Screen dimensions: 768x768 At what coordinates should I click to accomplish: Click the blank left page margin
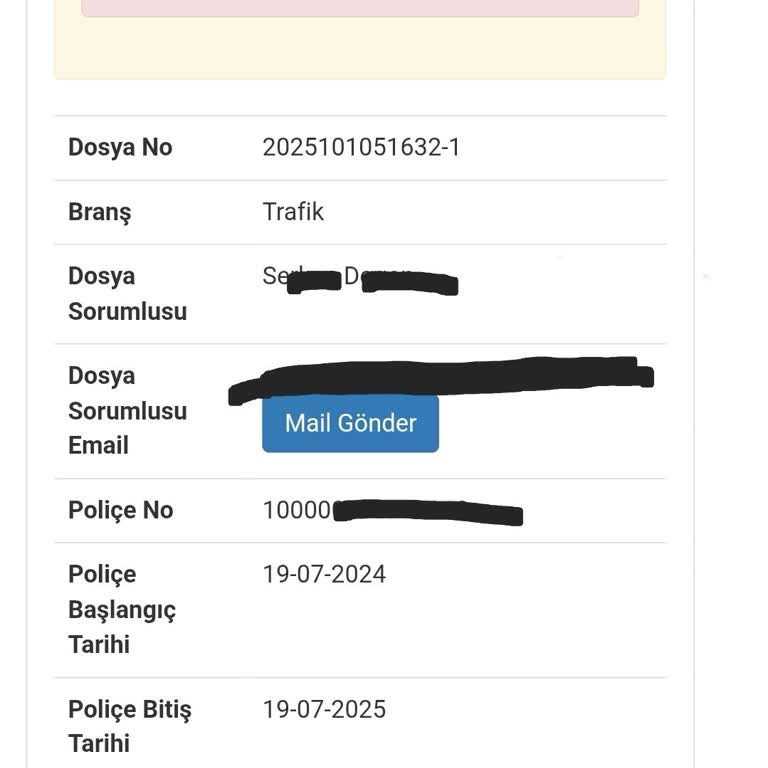pyautogui.click(x=12, y=400)
